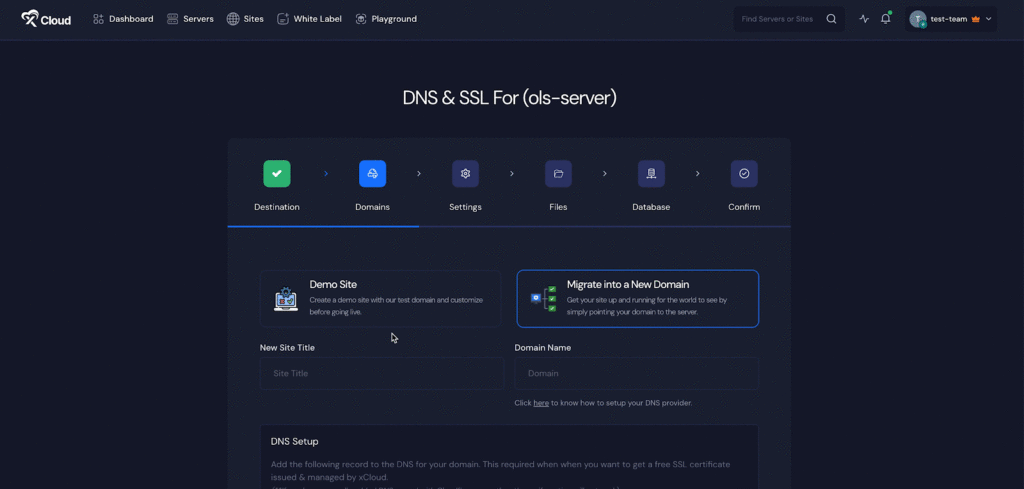
Task: Select Migrate into a New Domain option
Action: click(x=637, y=298)
